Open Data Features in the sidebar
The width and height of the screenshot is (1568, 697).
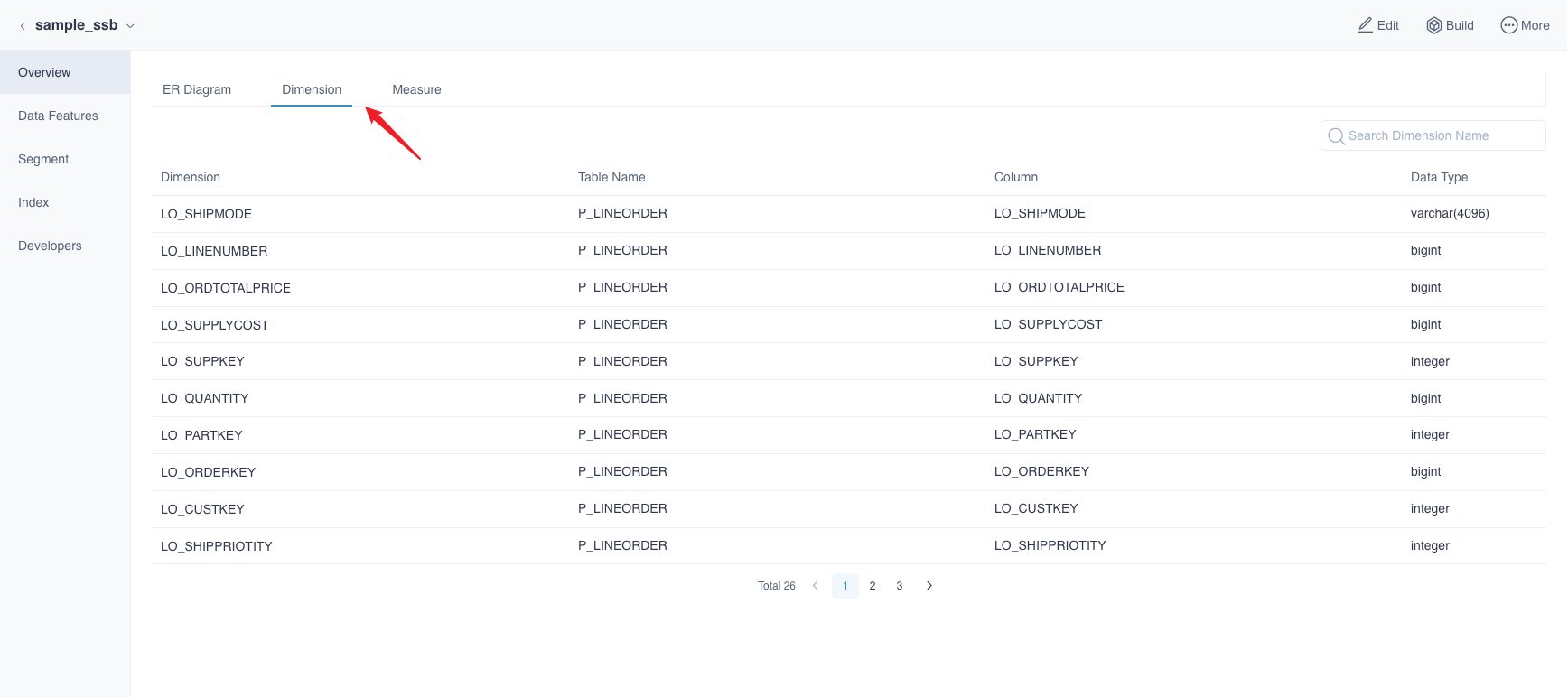58,116
